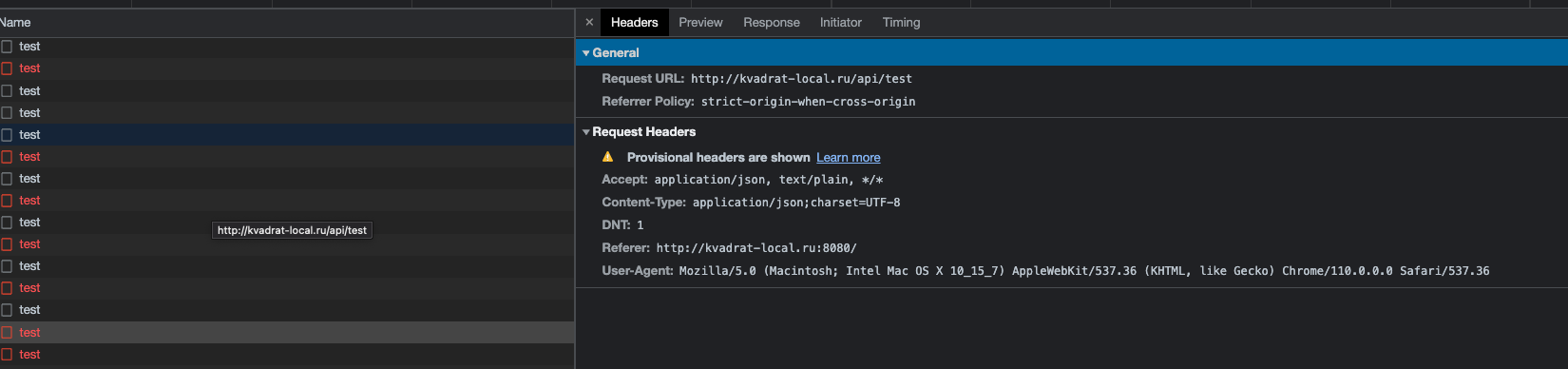Click the red file icon of the bottom-most request
1568x369 pixels.
tap(7, 354)
